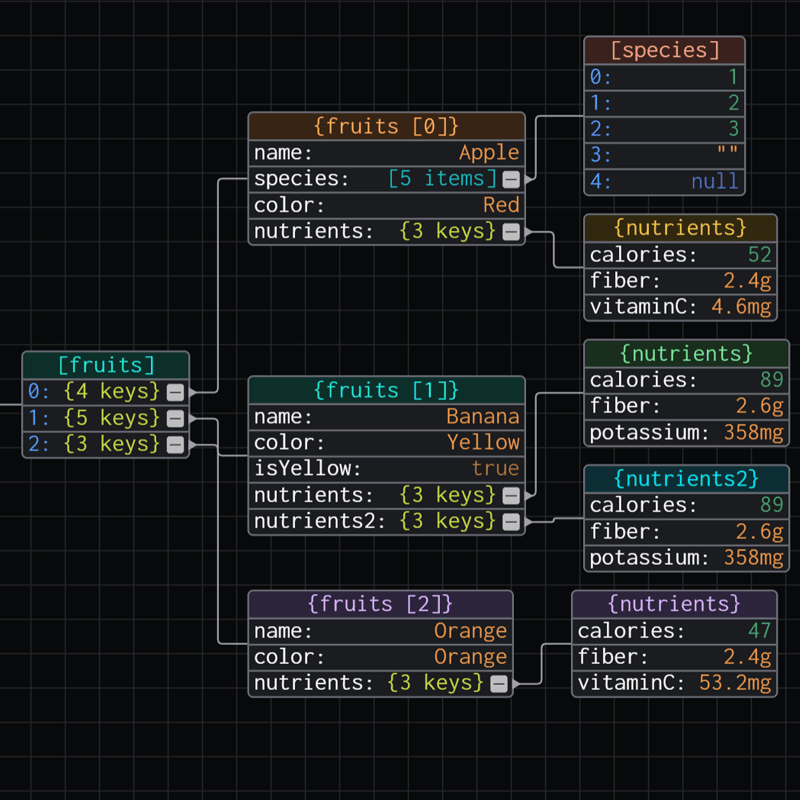Click the null value in the species array
800x800 pixels.
tap(664, 181)
